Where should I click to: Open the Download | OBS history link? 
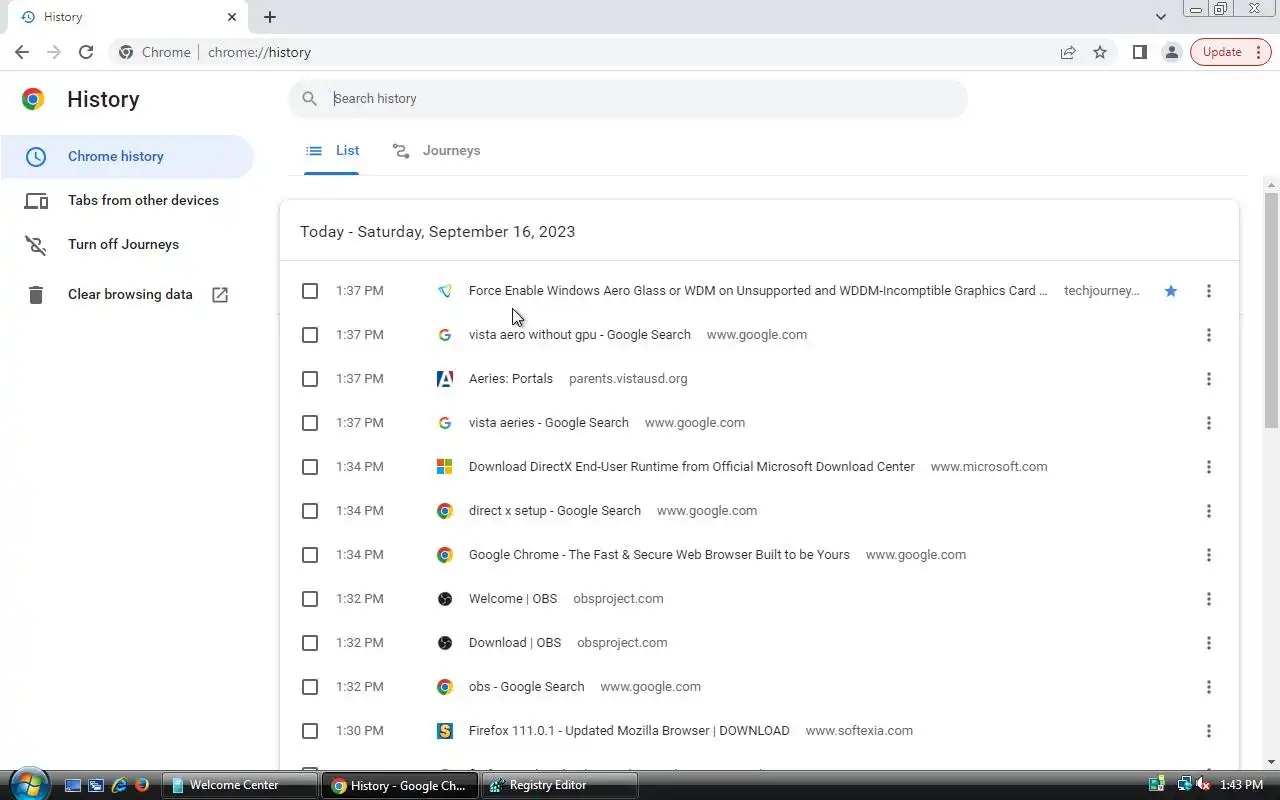coord(515,643)
